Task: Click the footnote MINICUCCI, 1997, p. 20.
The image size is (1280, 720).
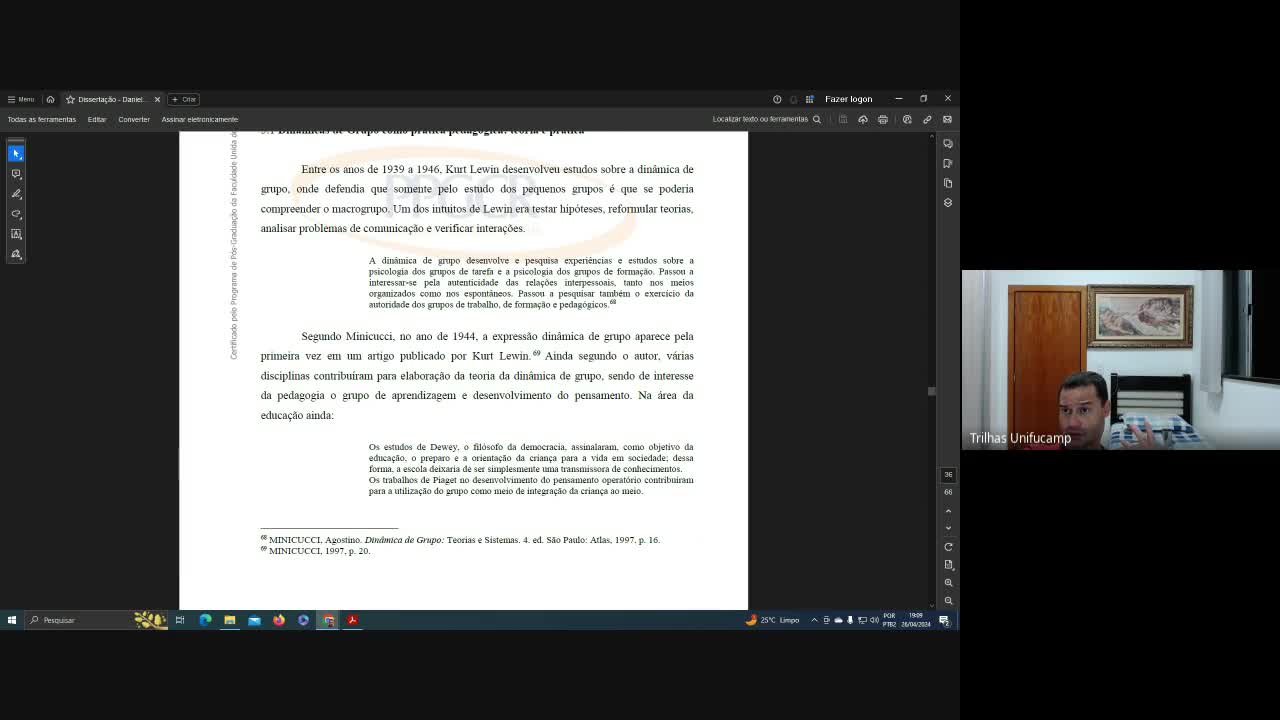Action: tap(315, 551)
